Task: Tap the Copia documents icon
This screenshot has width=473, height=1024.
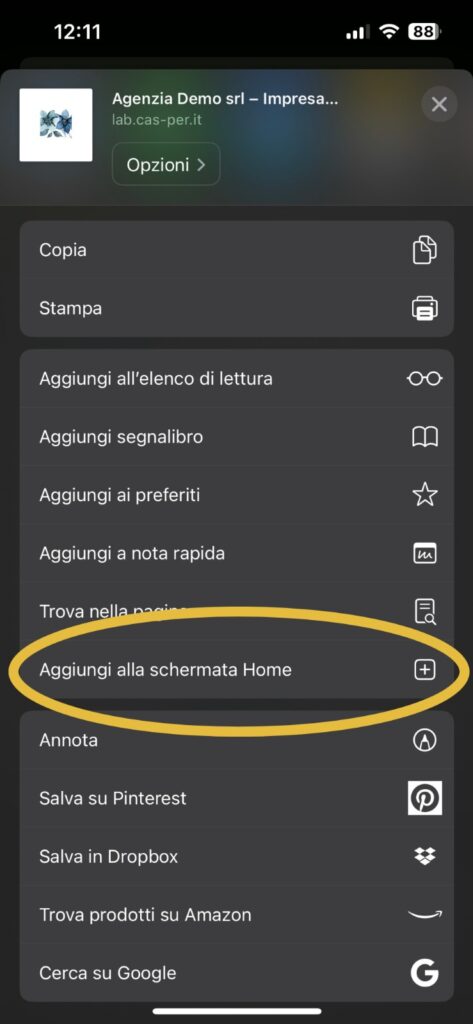Action: [425, 250]
